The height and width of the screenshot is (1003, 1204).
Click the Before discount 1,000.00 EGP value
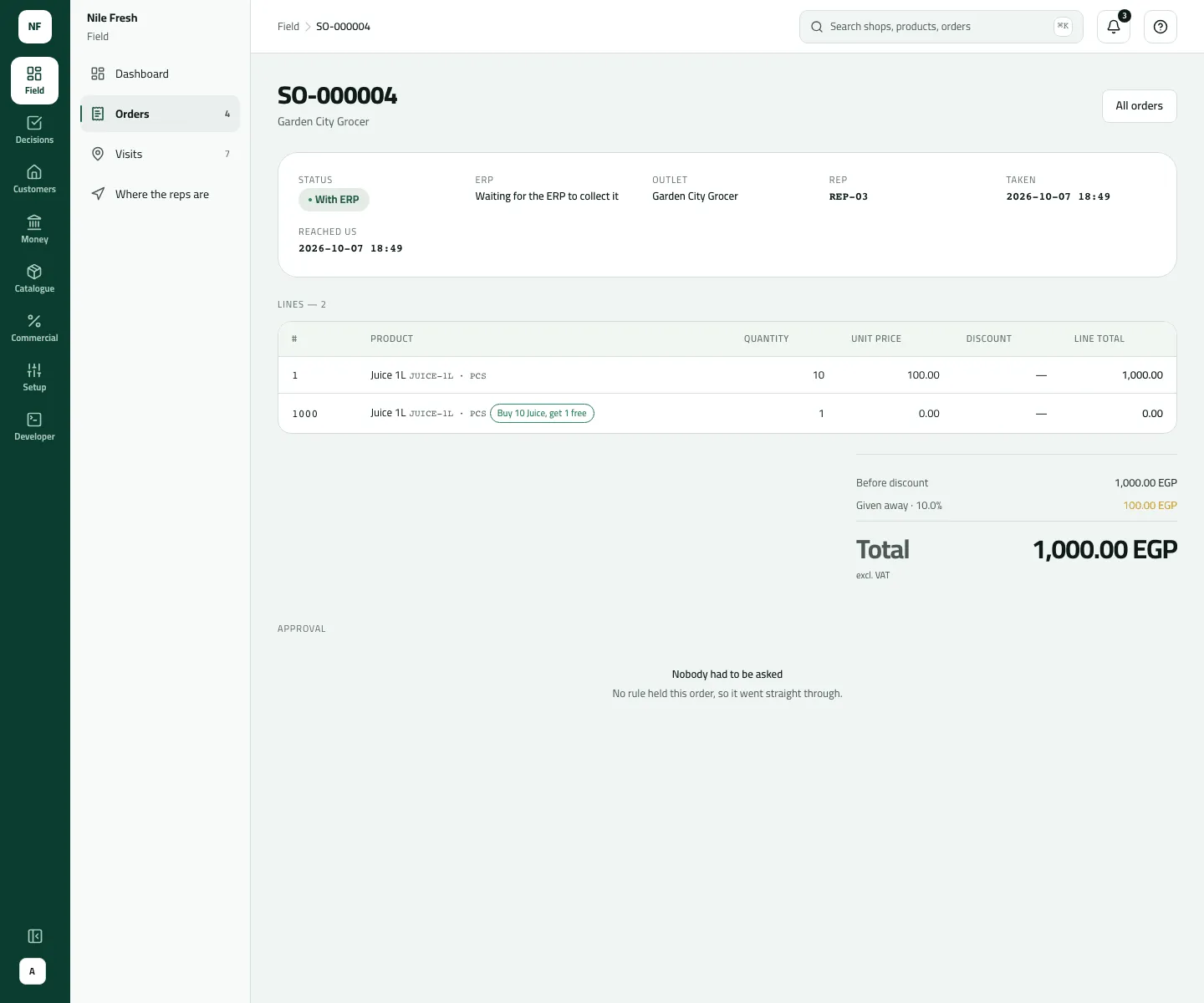[x=1145, y=483]
